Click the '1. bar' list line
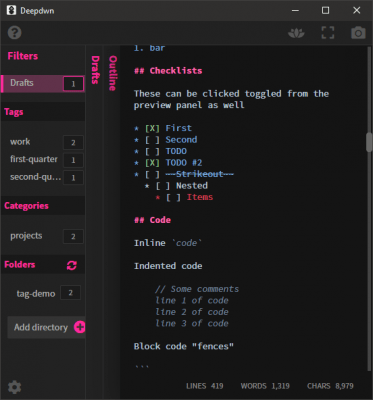 point(149,48)
